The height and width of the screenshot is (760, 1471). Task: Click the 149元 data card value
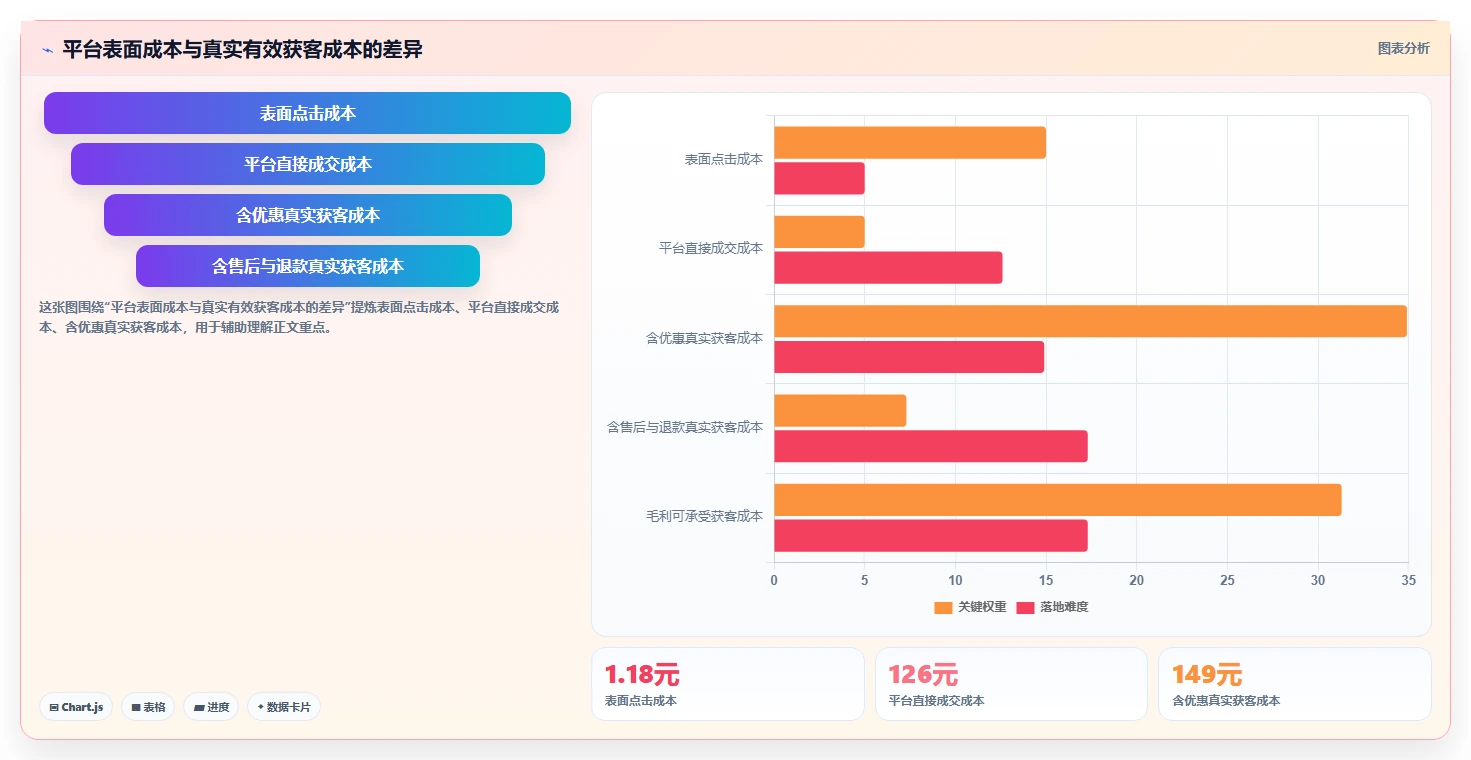(x=1207, y=675)
